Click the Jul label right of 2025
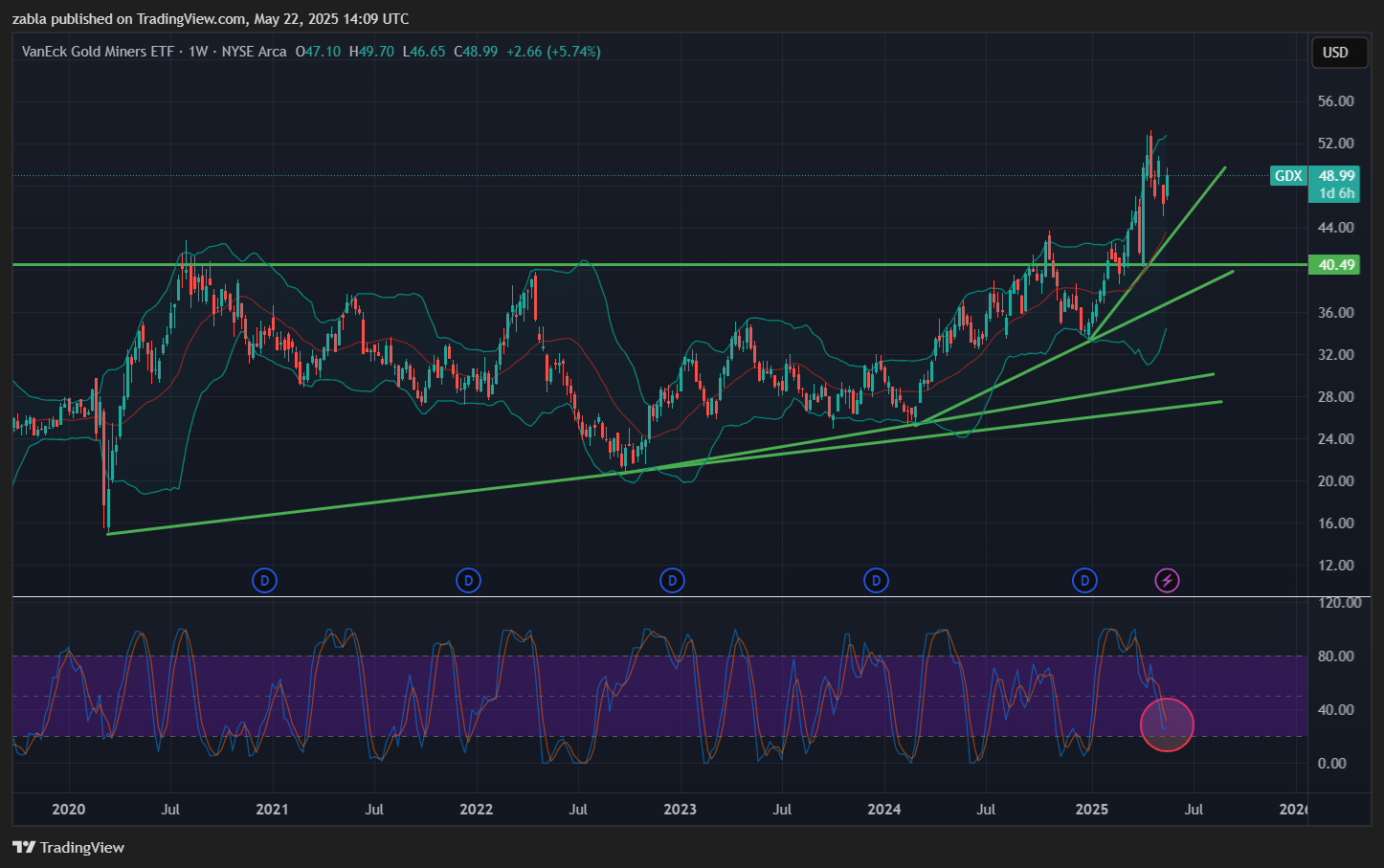Image resolution: width=1384 pixels, height=868 pixels. click(1194, 810)
